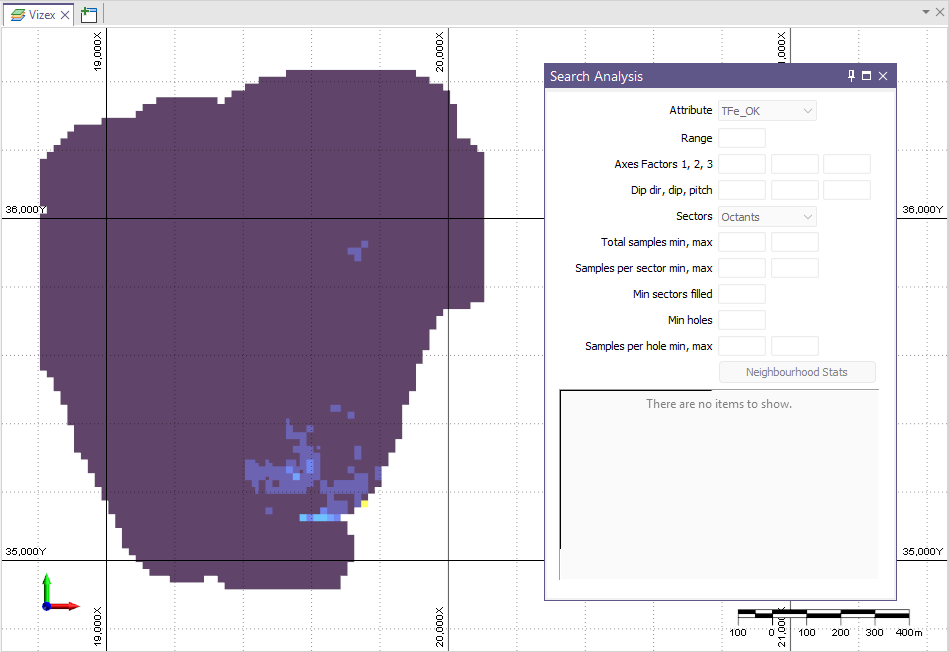Screen dimensions: 949x652
Task: Click the Neighbourhood Stats button
Action: [796, 372]
